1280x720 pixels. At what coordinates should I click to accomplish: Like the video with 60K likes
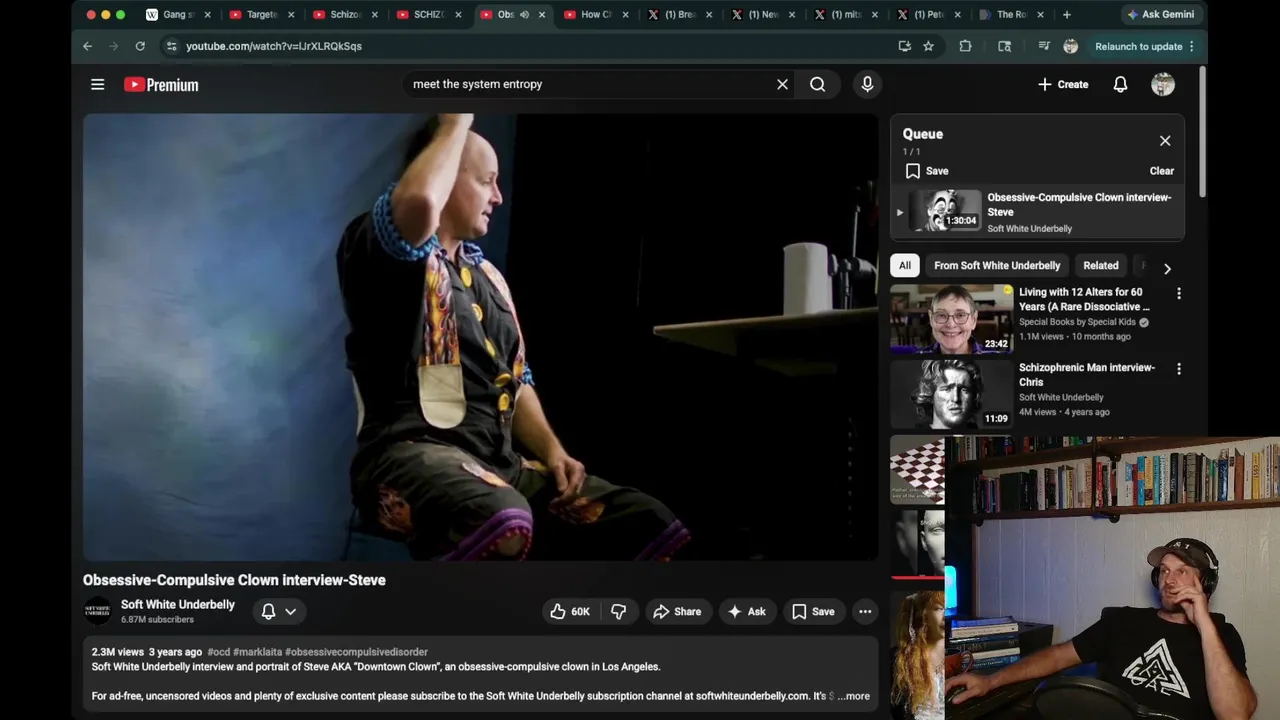(570, 612)
